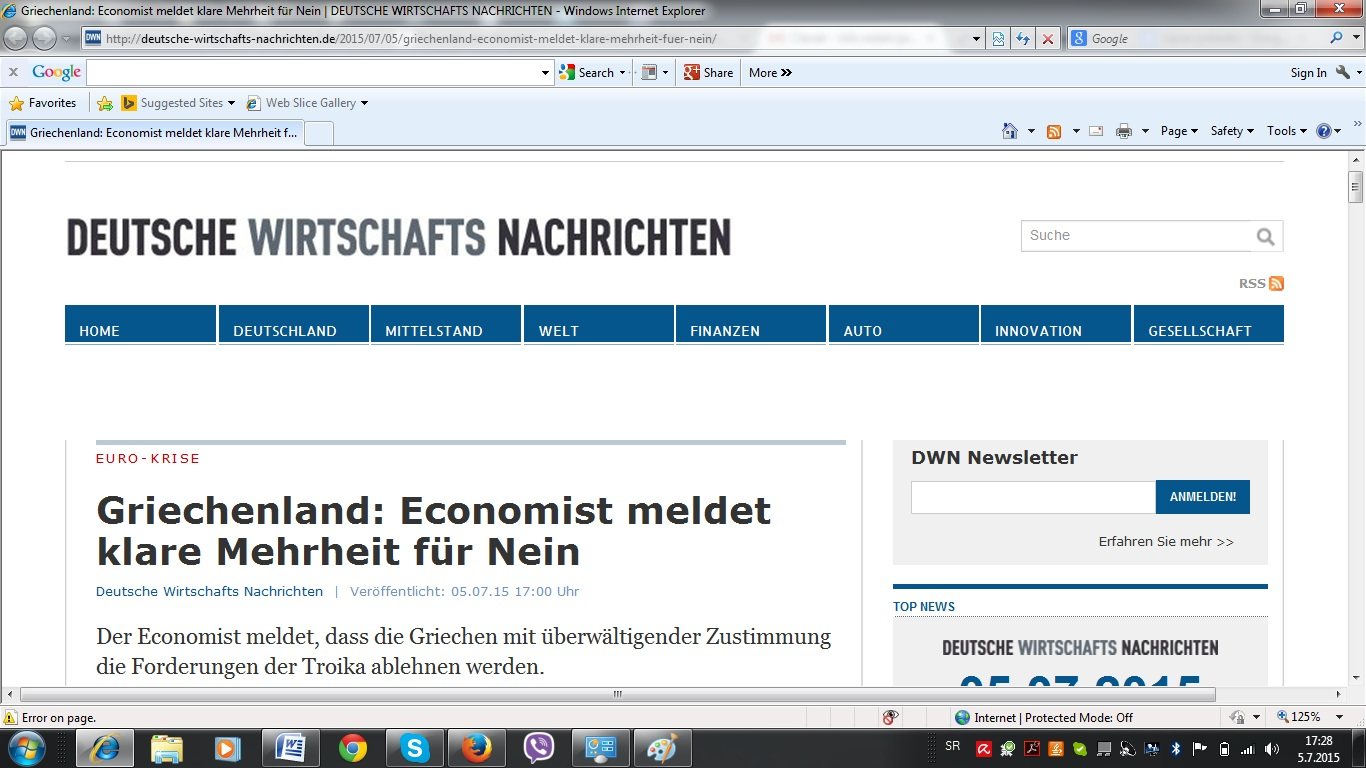
Task: Click the DWN Newsletter email field
Action: 1033,497
